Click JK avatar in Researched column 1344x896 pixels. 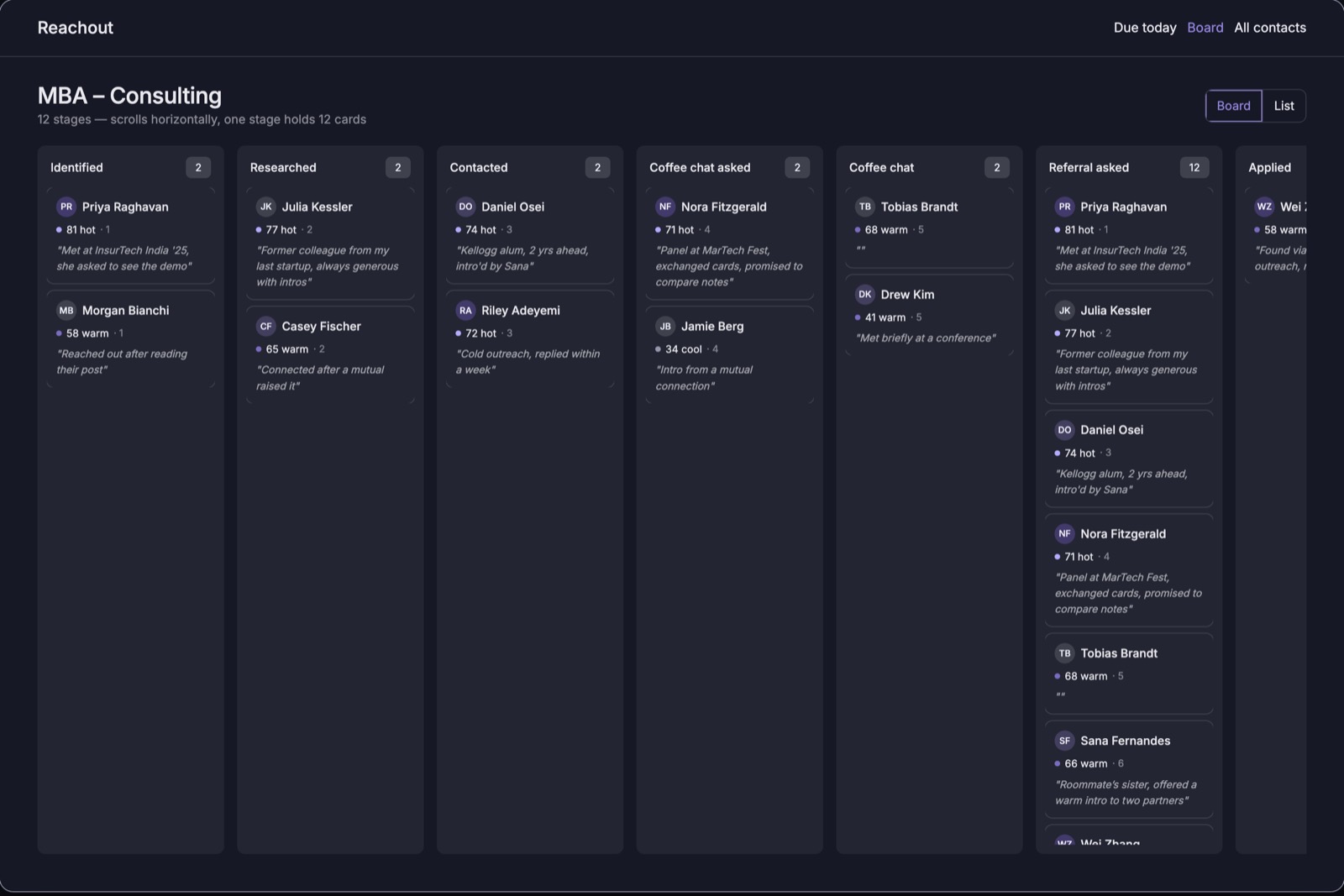tap(266, 207)
